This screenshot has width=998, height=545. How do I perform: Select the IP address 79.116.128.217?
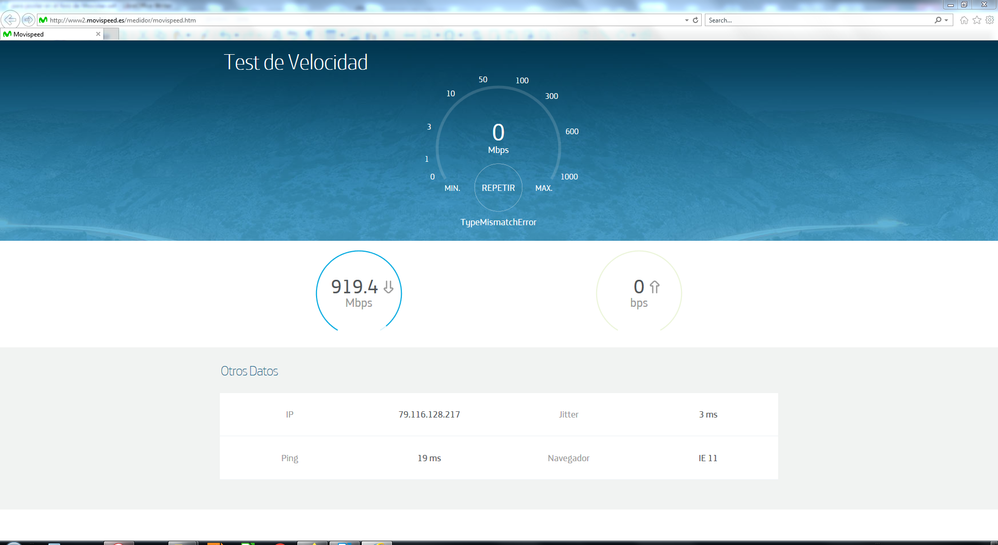click(x=429, y=414)
